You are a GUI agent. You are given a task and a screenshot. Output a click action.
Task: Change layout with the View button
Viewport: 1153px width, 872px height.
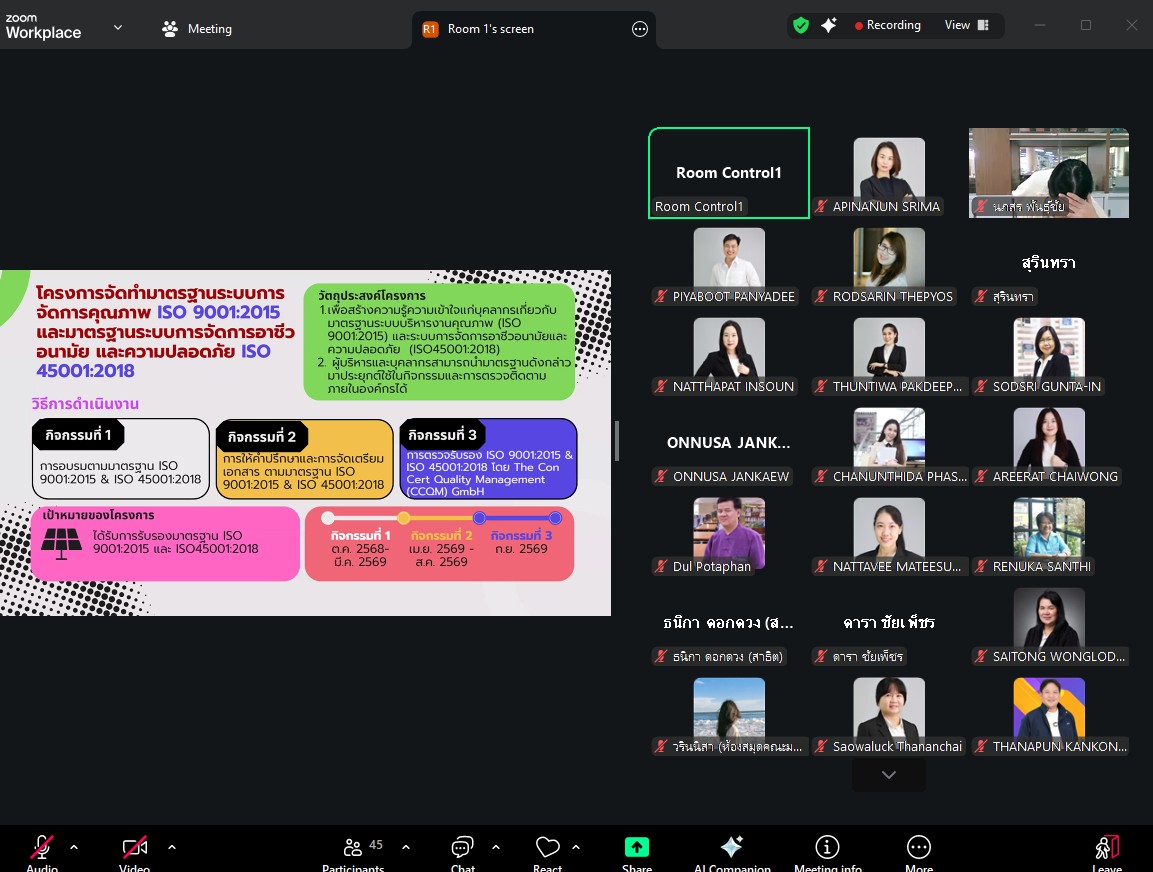point(966,26)
